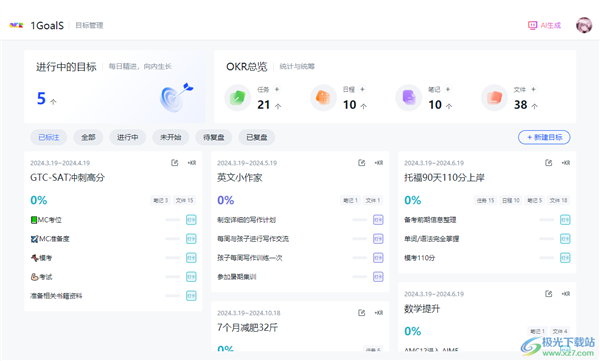Edit the 7个月减肥32斤 goal card
Image resolution: width=600 pixels, height=361 pixels.
point(362,313)
